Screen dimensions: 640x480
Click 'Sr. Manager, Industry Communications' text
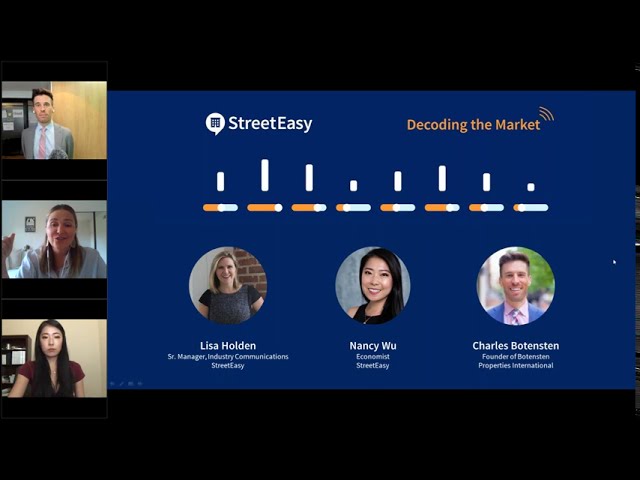click(x=228, y=357)
